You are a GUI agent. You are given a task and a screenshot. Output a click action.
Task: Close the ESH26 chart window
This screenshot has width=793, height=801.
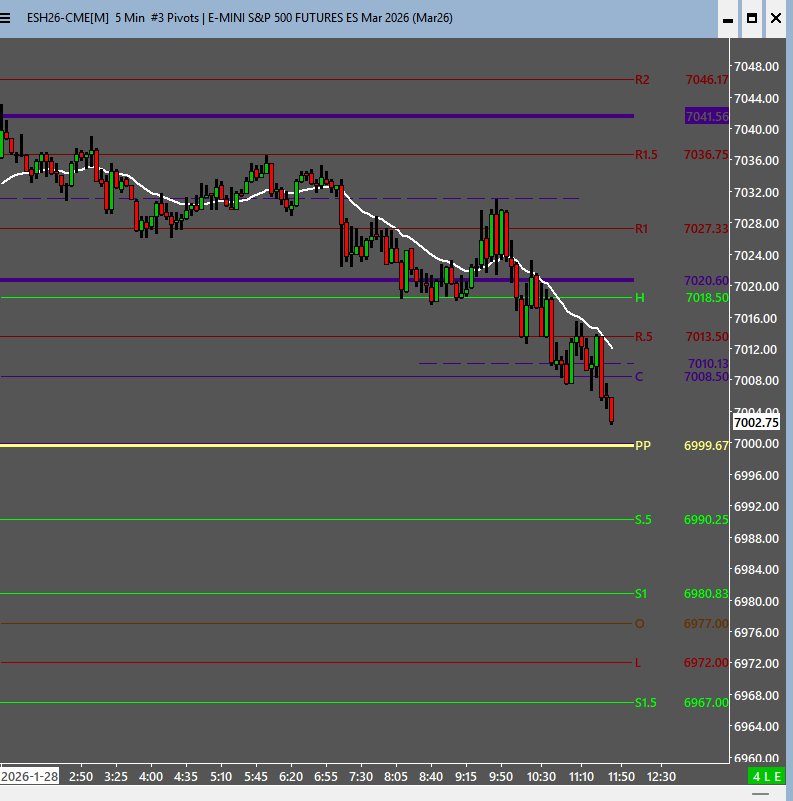click(775, 18)
